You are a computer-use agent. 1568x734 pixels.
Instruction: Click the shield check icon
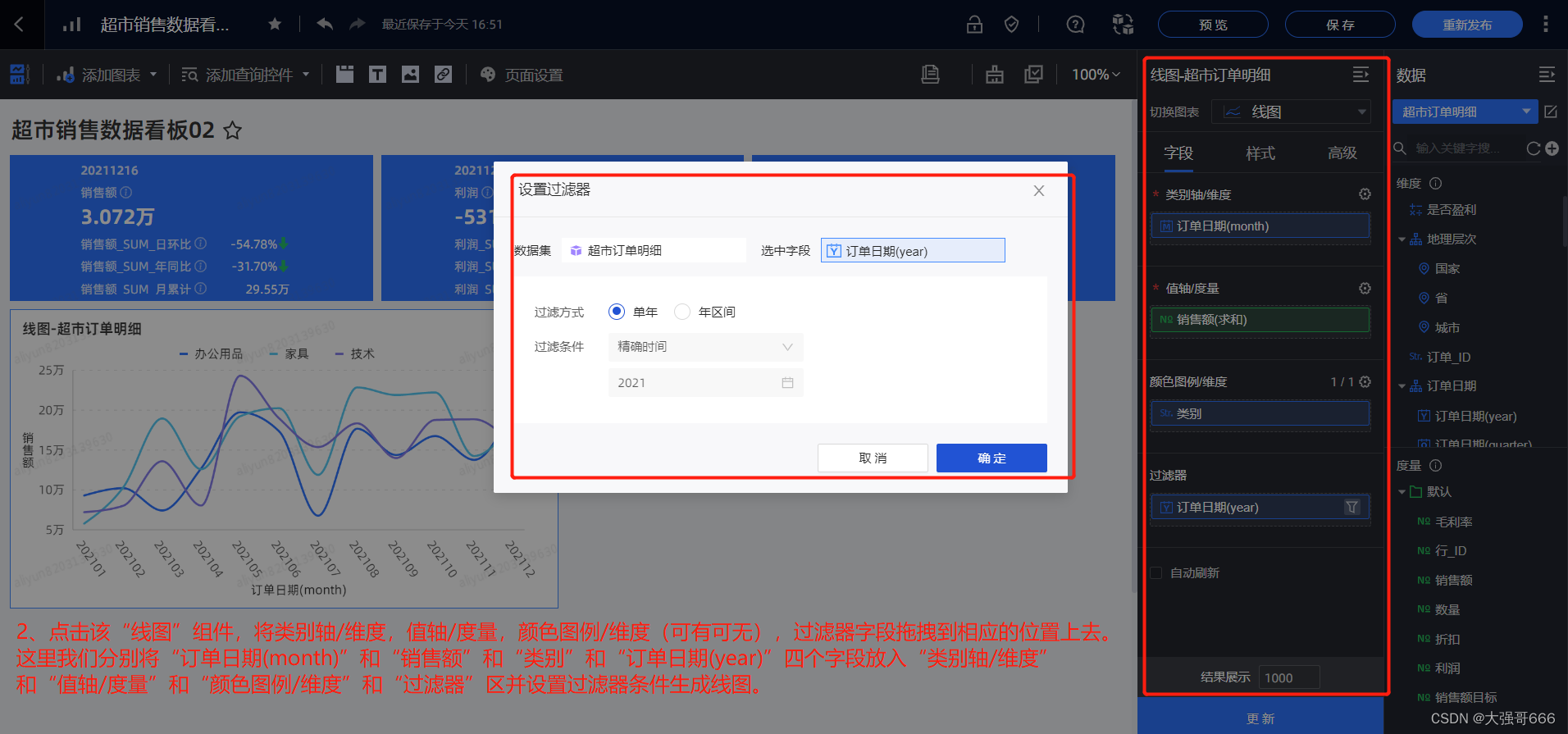pos(1011,25)
